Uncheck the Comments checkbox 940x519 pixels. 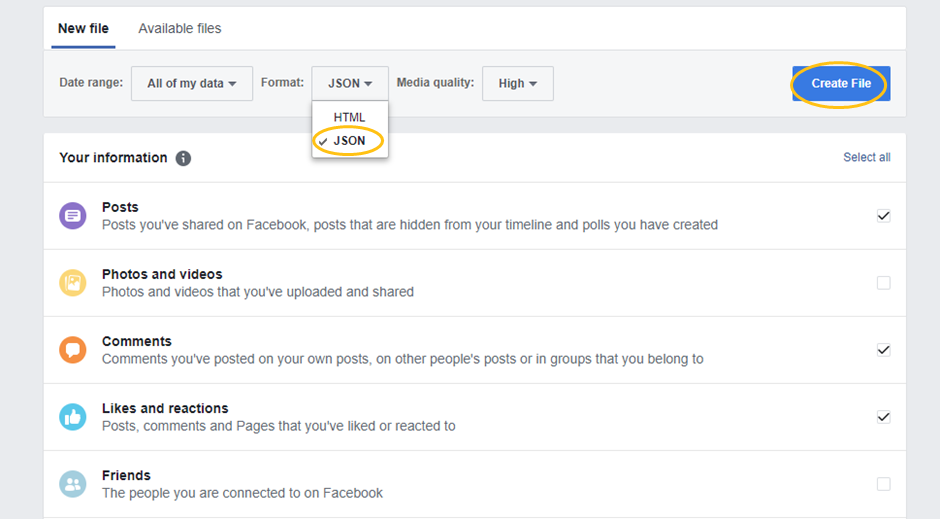point(883,350)
